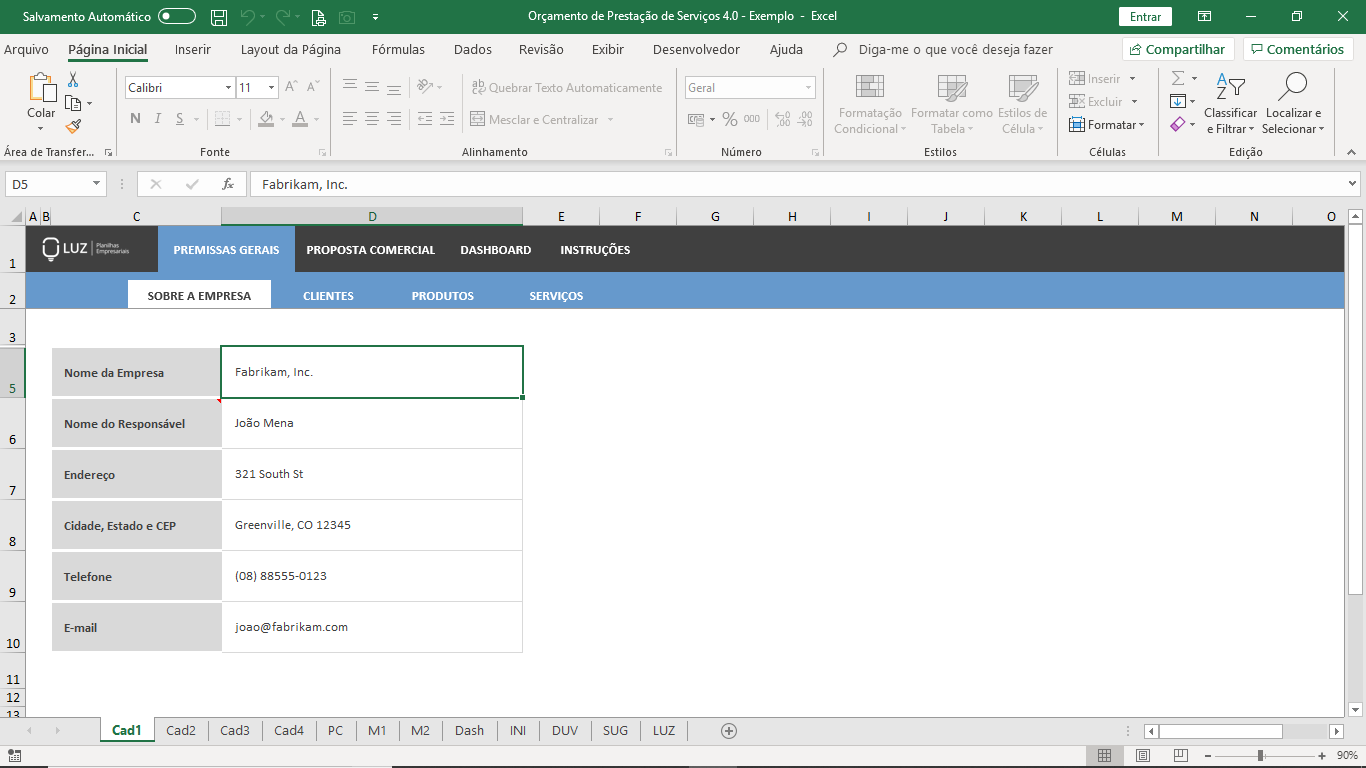The width and height of the screenshot is (1366, 768).
Task: Expand the formula bar
Action: pos(1353,184)
